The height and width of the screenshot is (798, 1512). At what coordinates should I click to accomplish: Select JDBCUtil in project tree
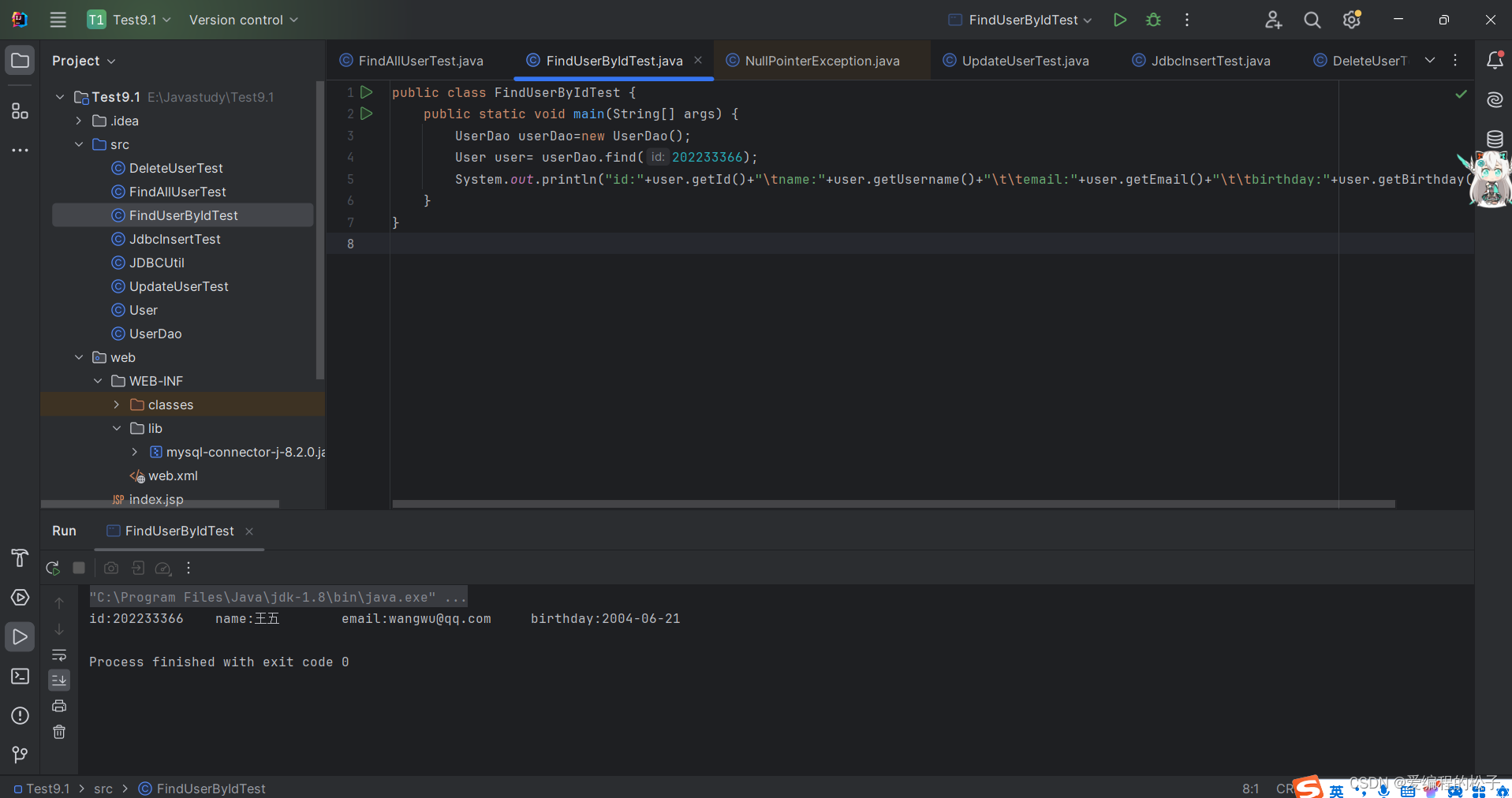tap(157, 263)
